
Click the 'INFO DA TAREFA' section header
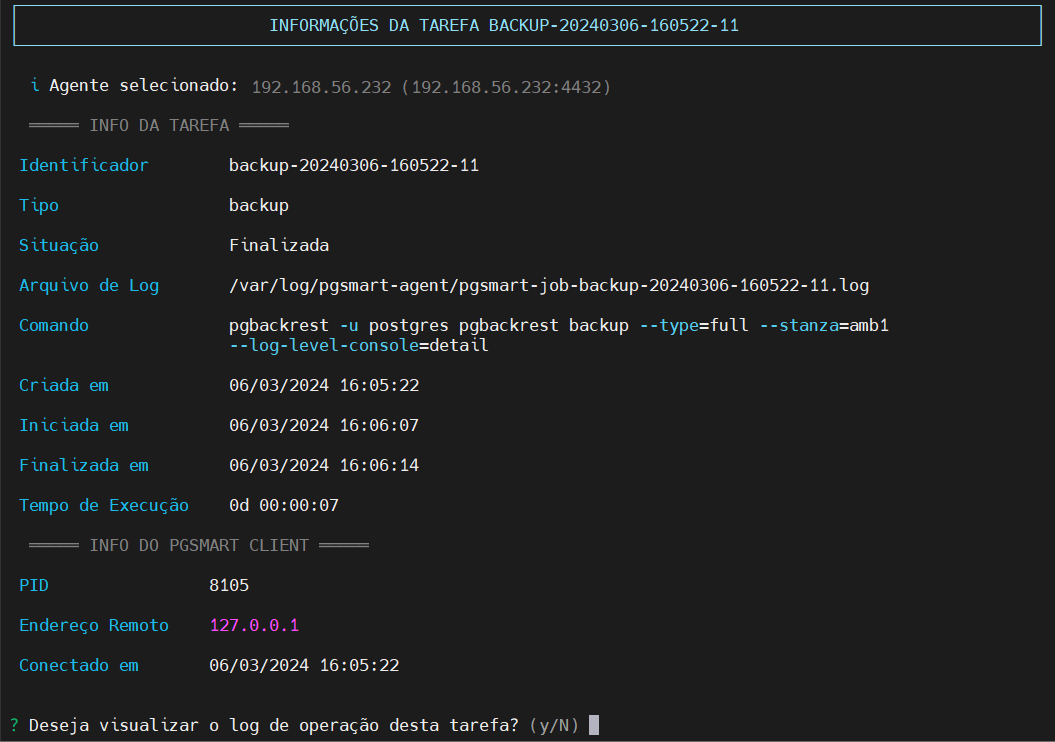point(159,125)
